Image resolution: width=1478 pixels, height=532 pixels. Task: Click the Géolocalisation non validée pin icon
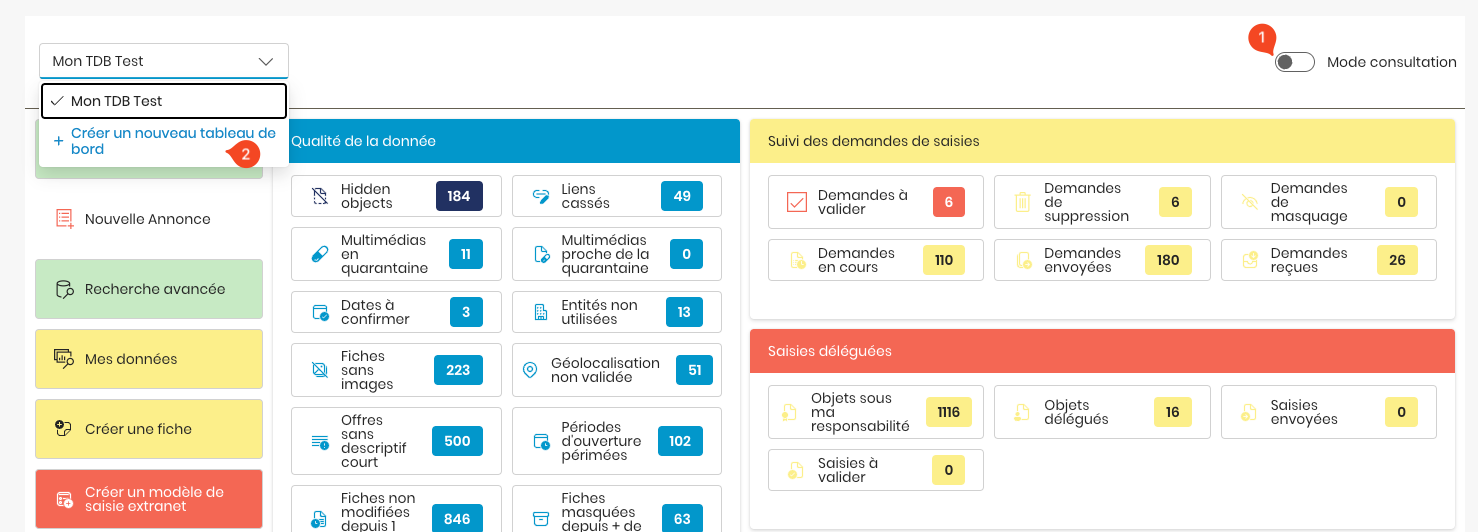point(530,370)
